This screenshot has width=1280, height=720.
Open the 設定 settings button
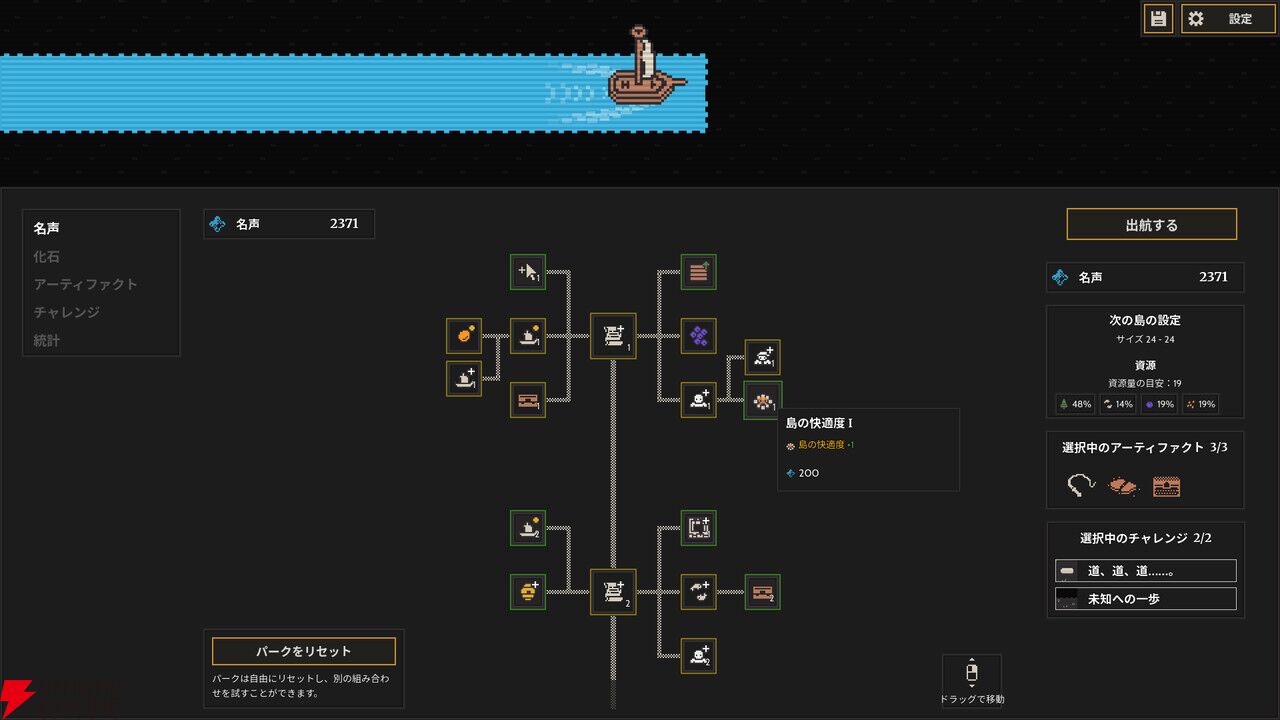(1228, 18)
